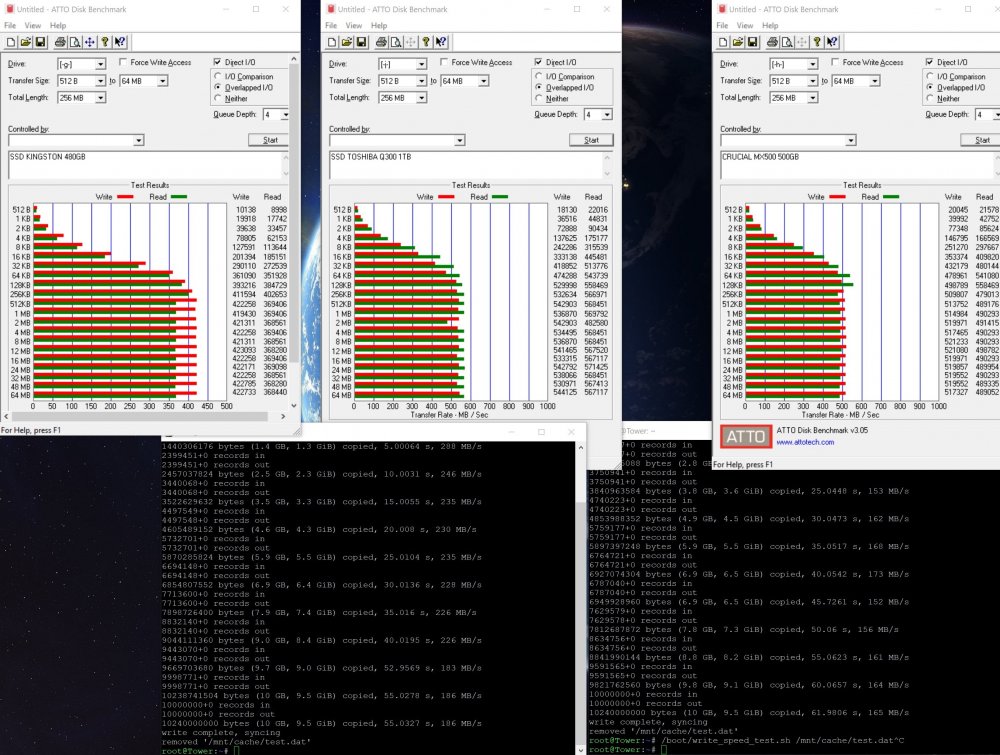
Task: Click context help arrow icon in Crucial window
Action: [832, 42]
